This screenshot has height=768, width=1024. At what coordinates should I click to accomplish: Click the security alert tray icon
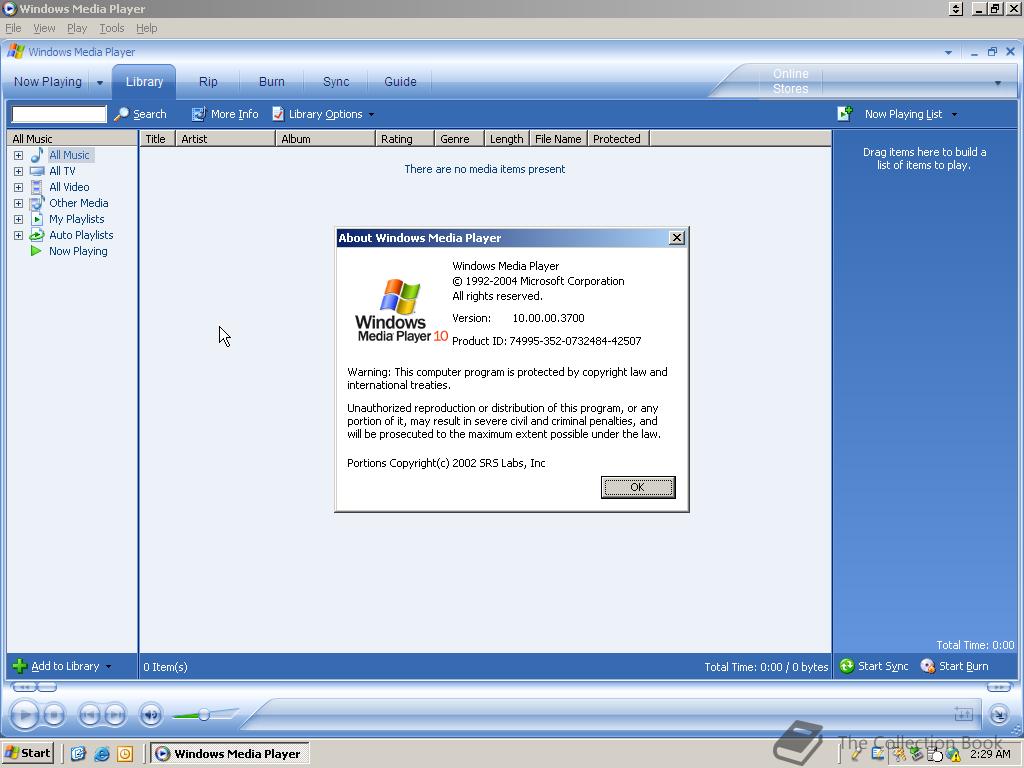(x=954, y=755)
